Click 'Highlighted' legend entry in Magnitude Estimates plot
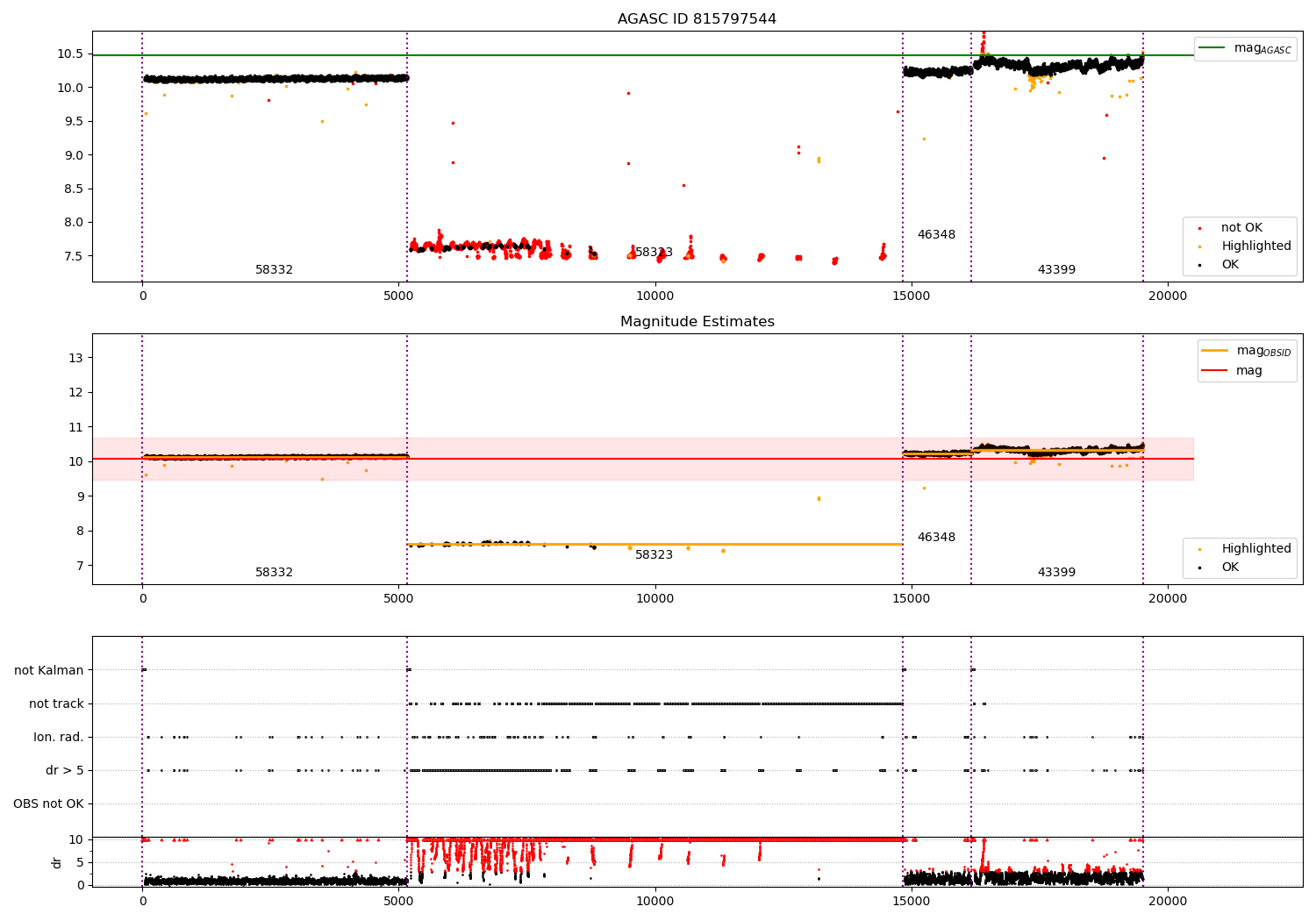 tap(1242, 549)
